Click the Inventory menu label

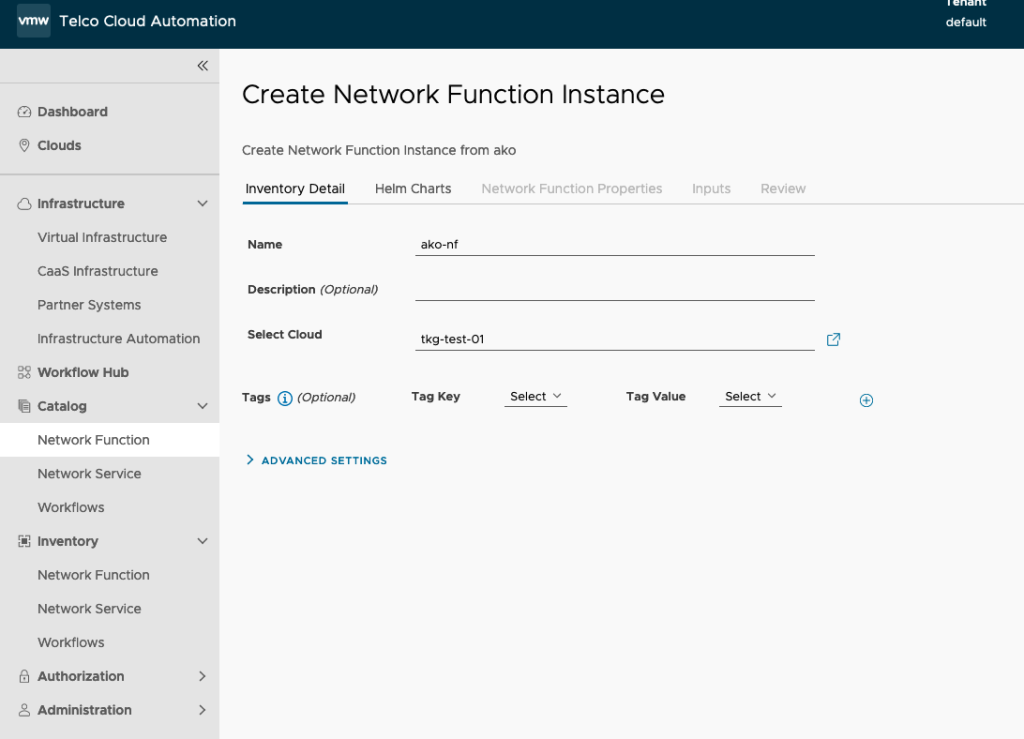[68, 541]
